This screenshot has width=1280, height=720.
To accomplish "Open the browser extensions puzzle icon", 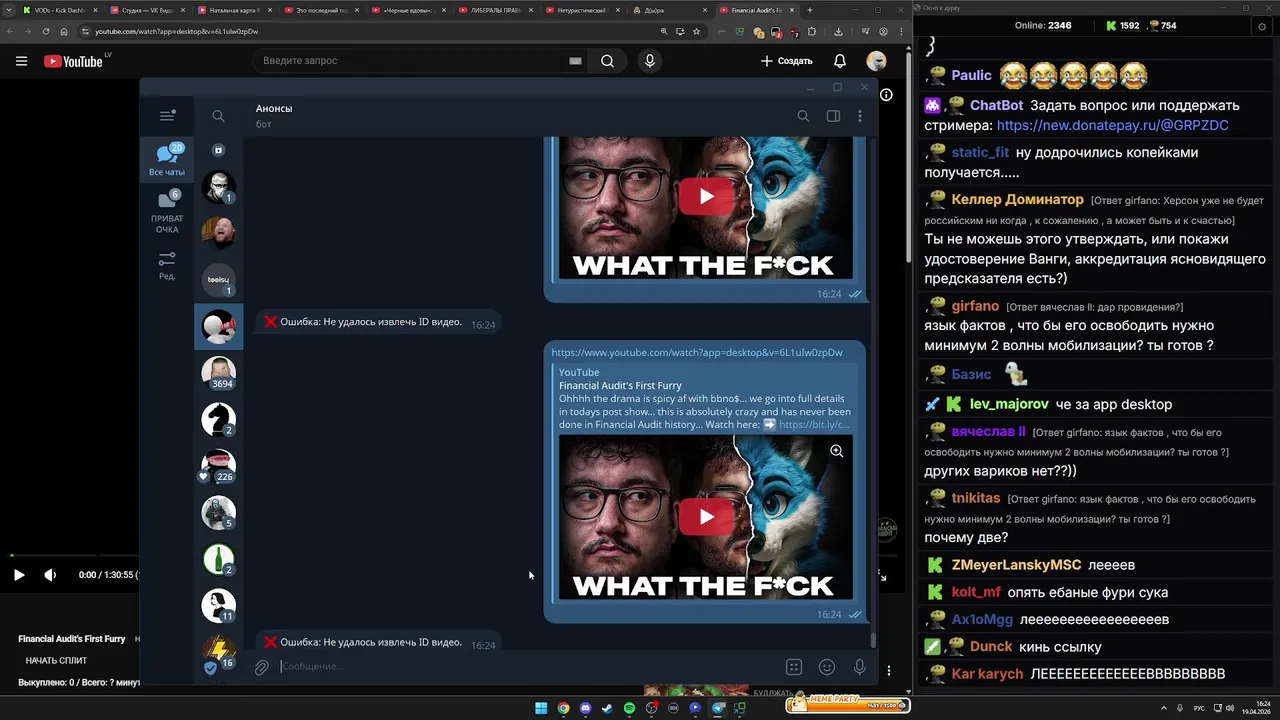I will 812,31.
